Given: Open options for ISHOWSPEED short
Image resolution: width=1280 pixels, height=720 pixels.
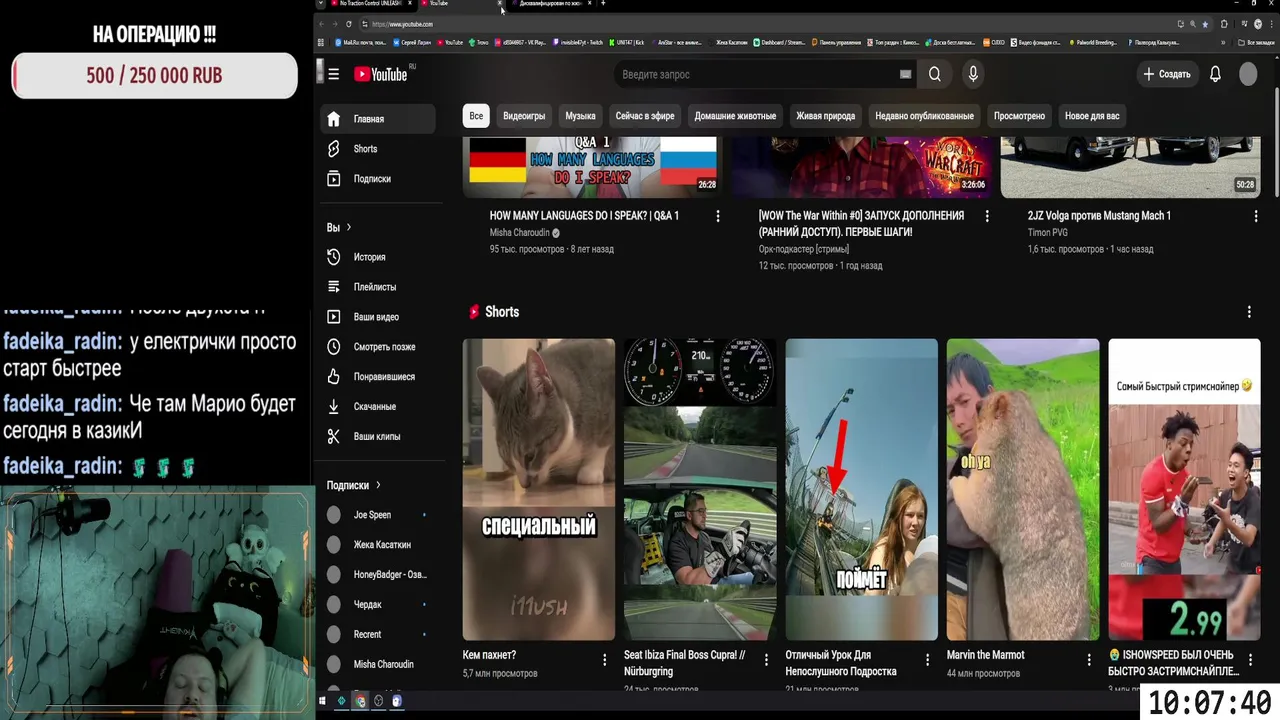Looking at the screenshot, I should point(1250,660).
